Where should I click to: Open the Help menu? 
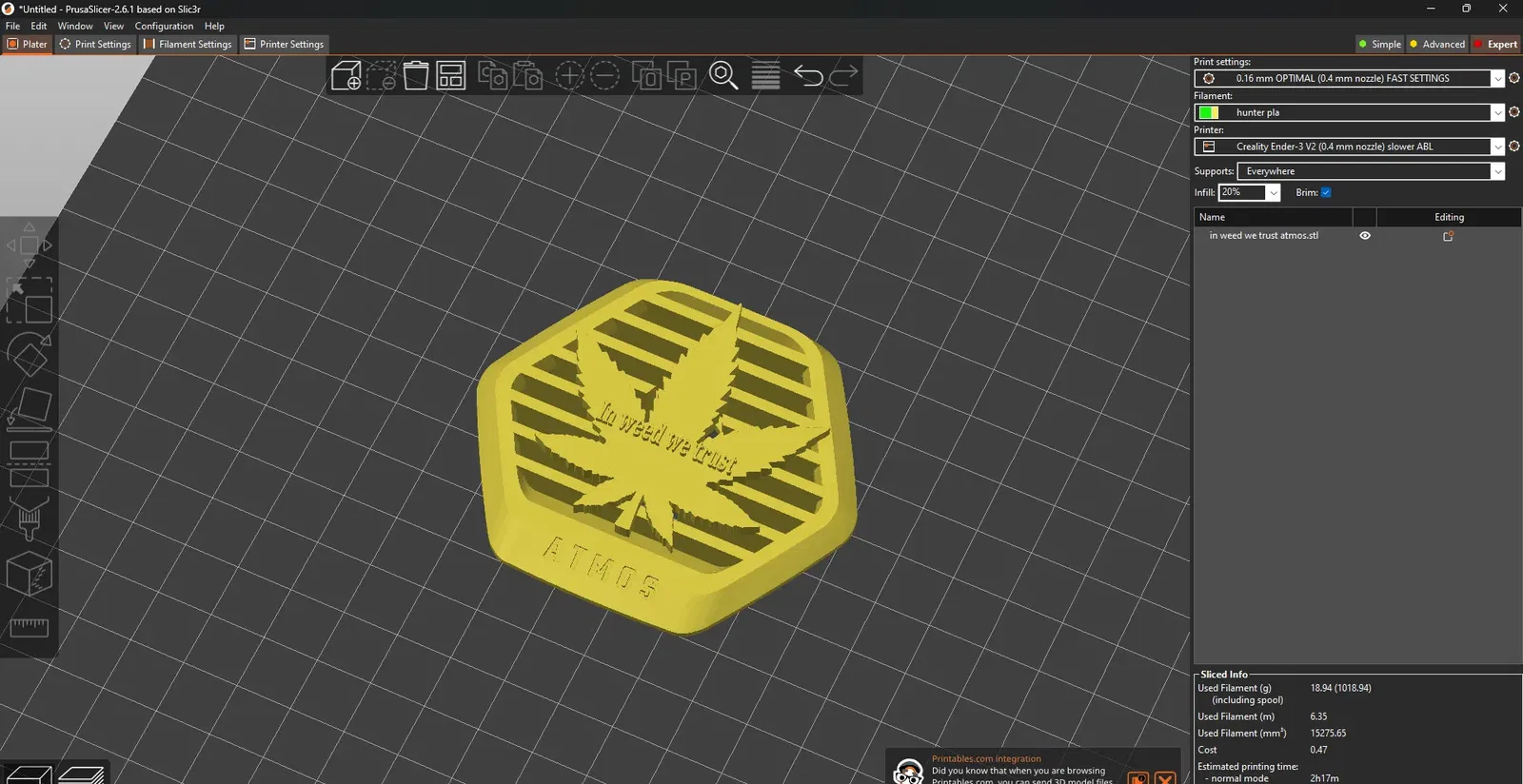(x=214, y=26)
